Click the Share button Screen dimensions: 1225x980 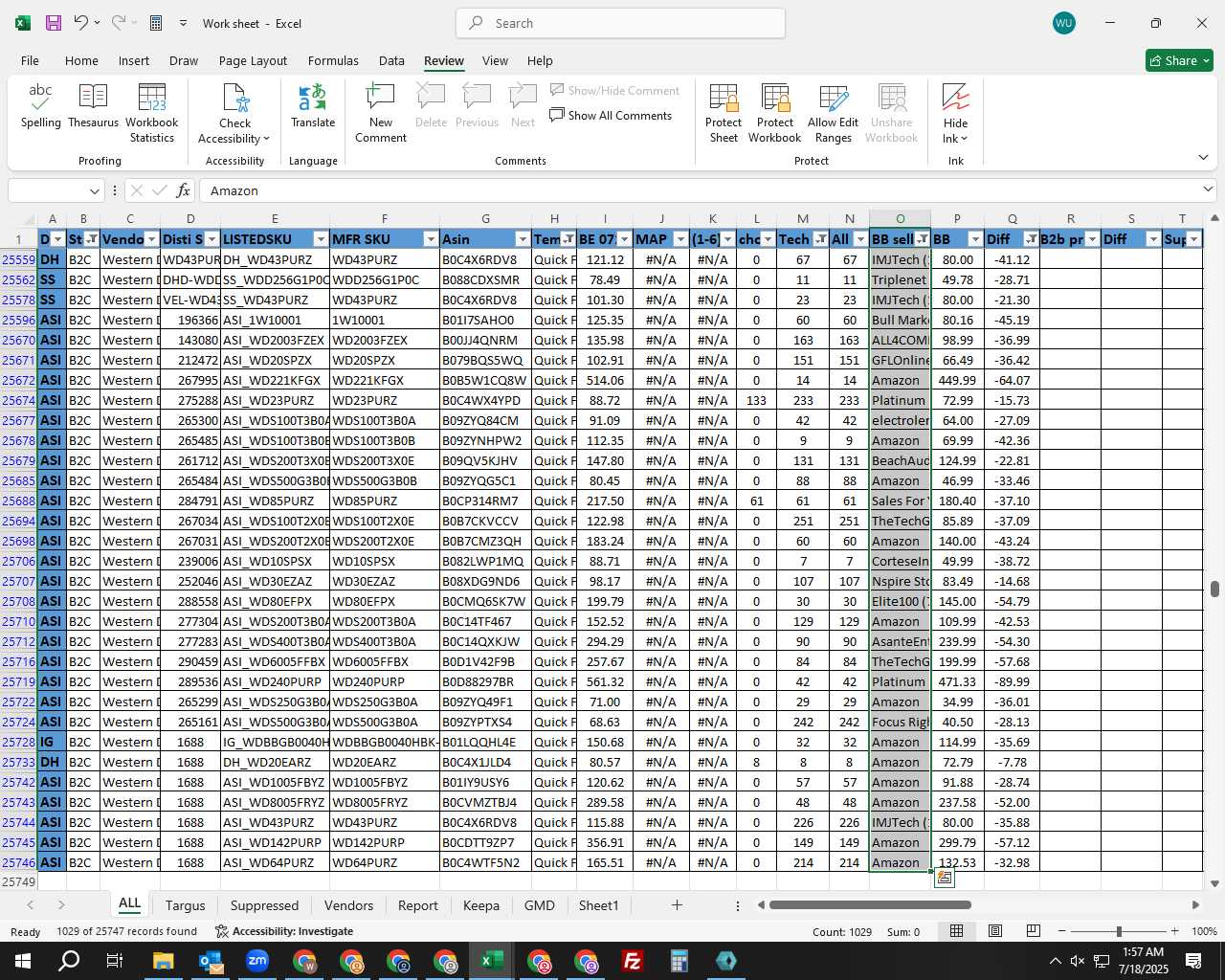click(x=1179, y=60)
